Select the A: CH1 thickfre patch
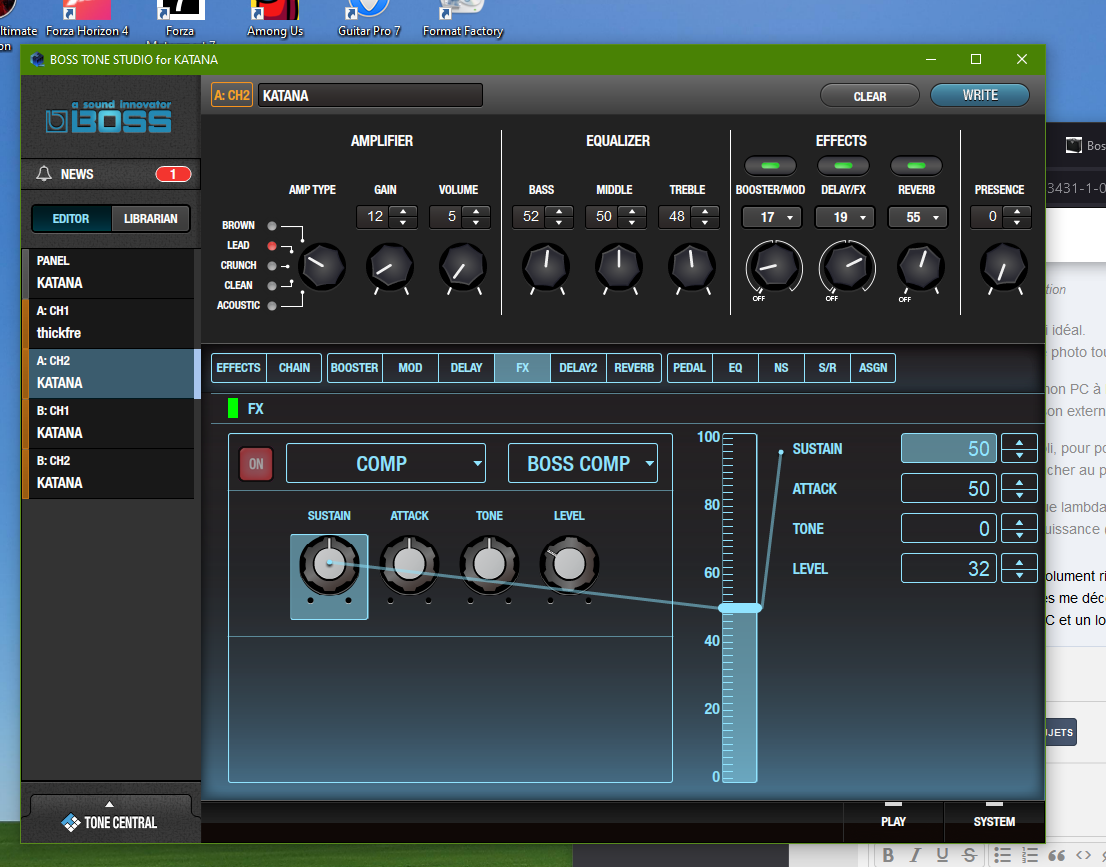 [109, 322]
